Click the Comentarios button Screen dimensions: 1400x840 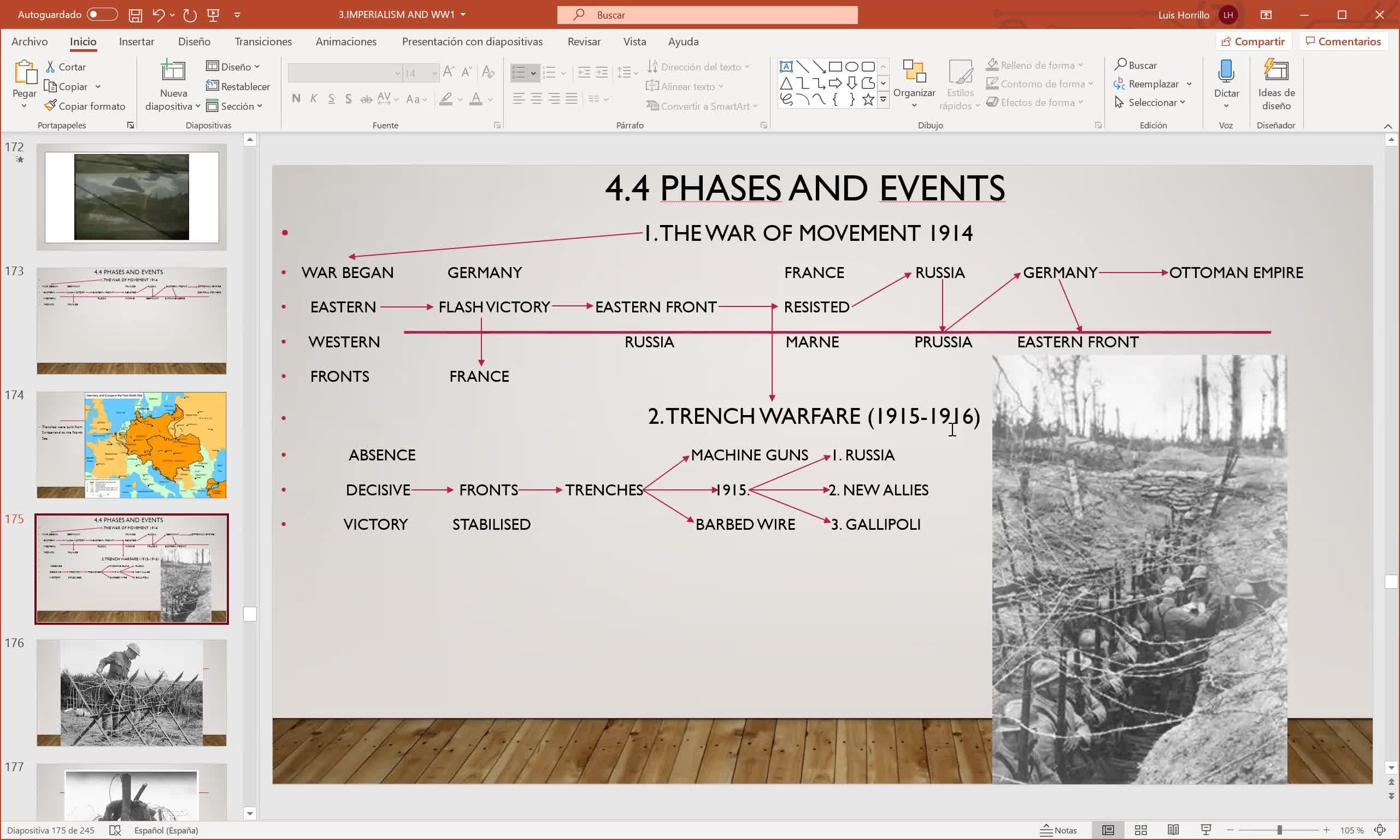1343,42
